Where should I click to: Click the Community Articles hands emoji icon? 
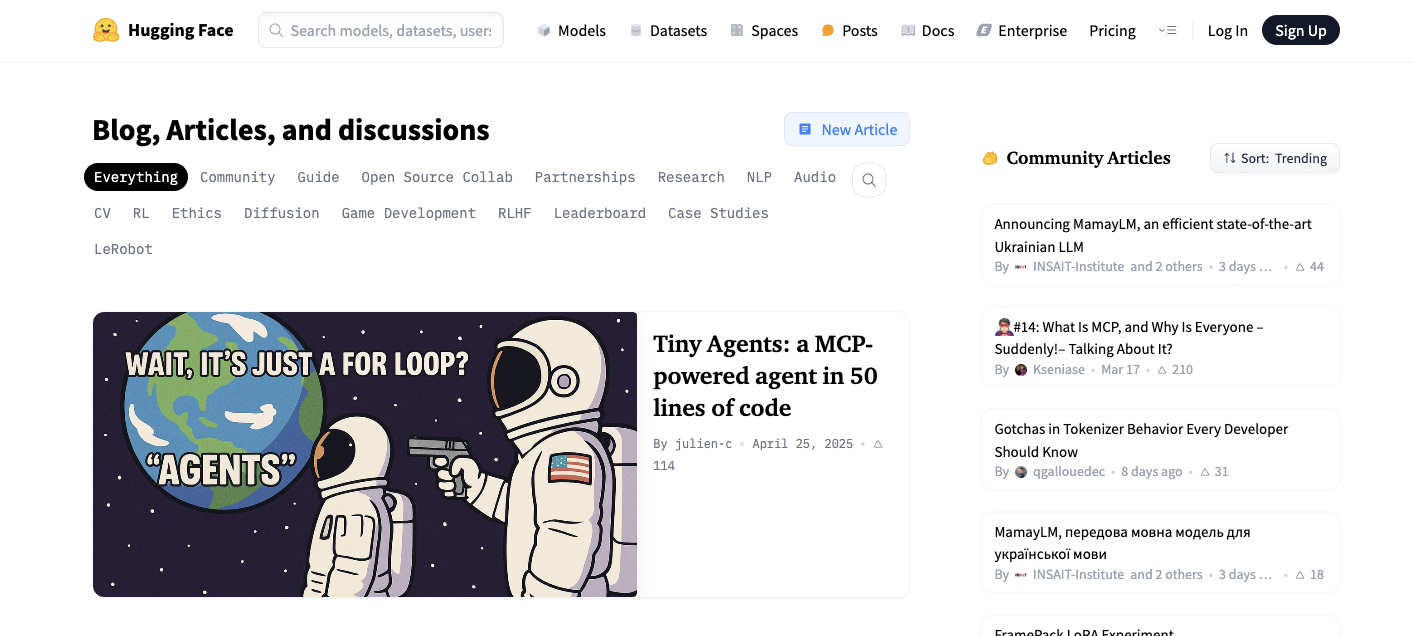point(990,158)
